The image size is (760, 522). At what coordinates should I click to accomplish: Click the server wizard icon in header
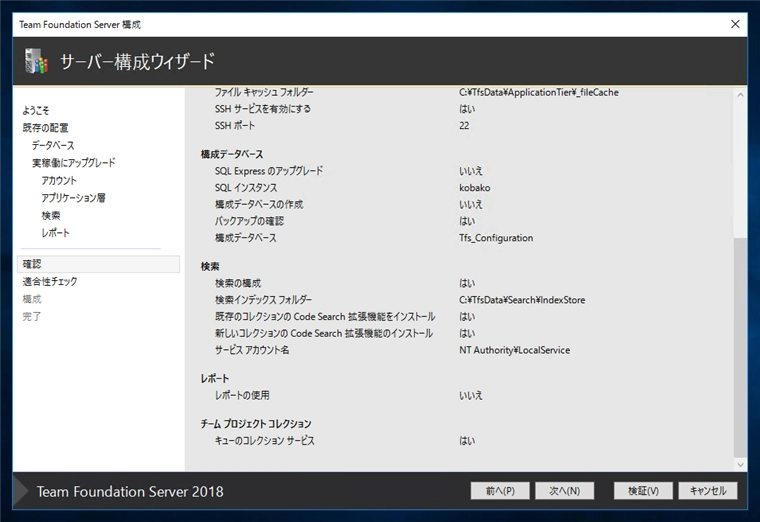tap(37, 61)
